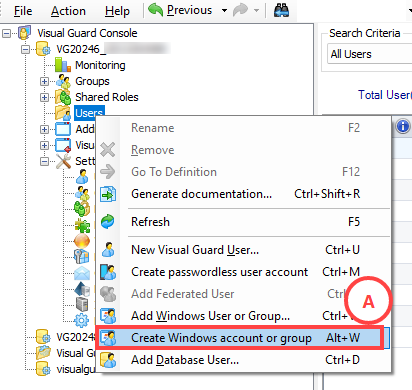Click the passwordless user account icon
Viewport: 412px width, 390px height.
coord(108,272)
